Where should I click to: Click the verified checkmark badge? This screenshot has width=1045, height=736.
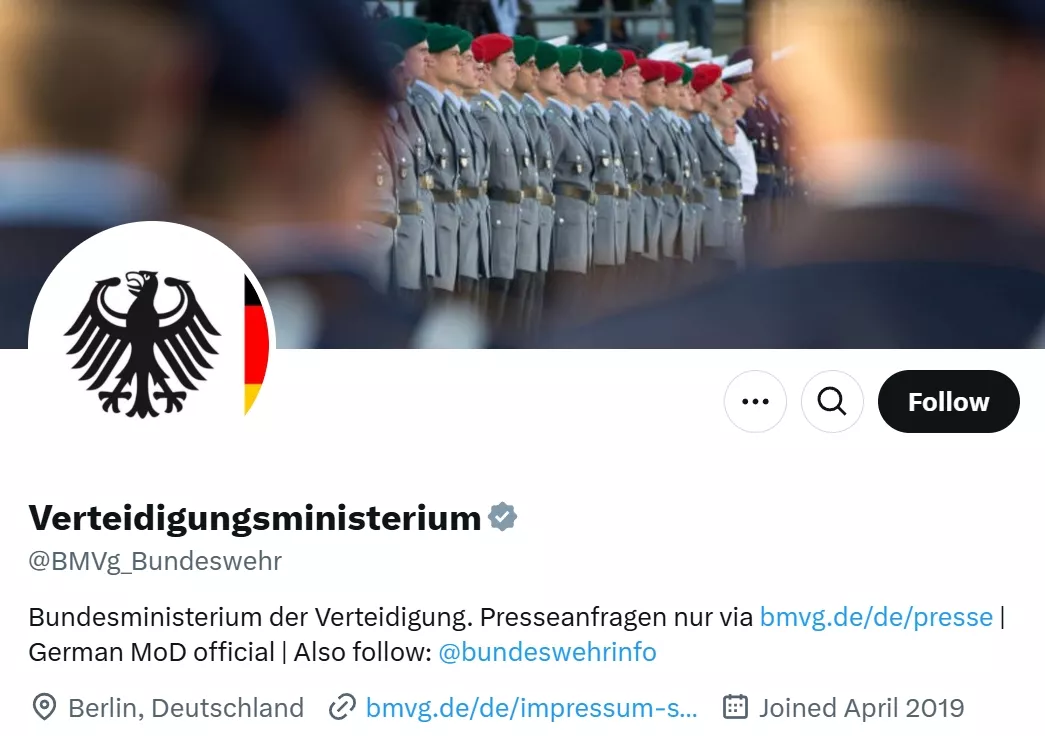[x=503, y=517]
